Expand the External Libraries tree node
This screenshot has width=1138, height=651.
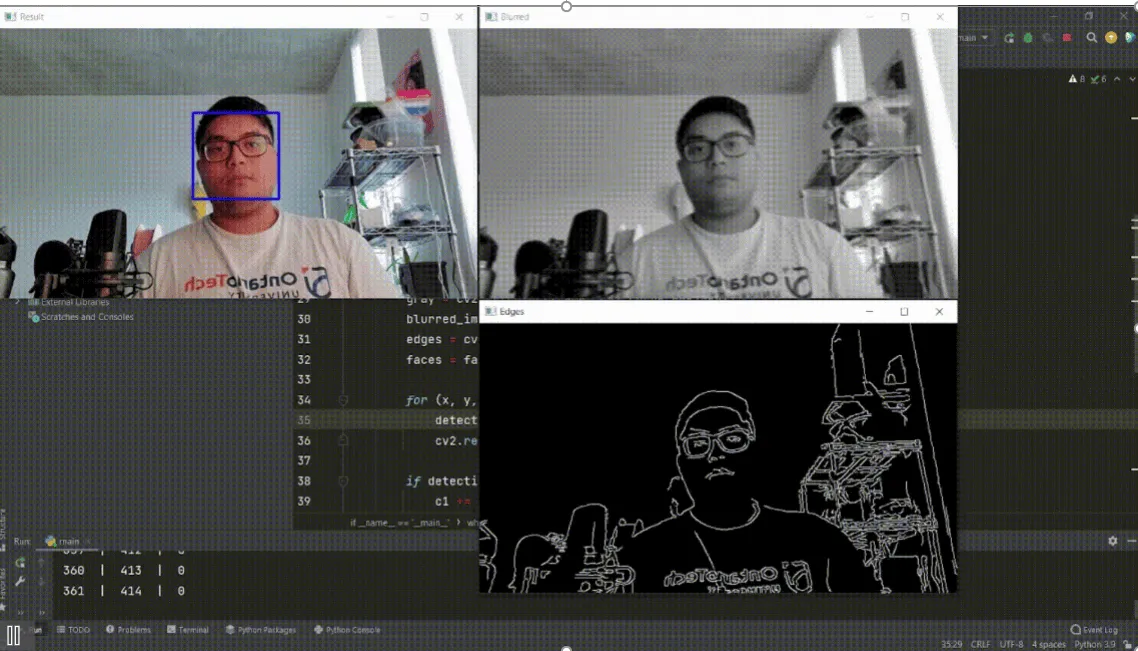coord(17,302)
